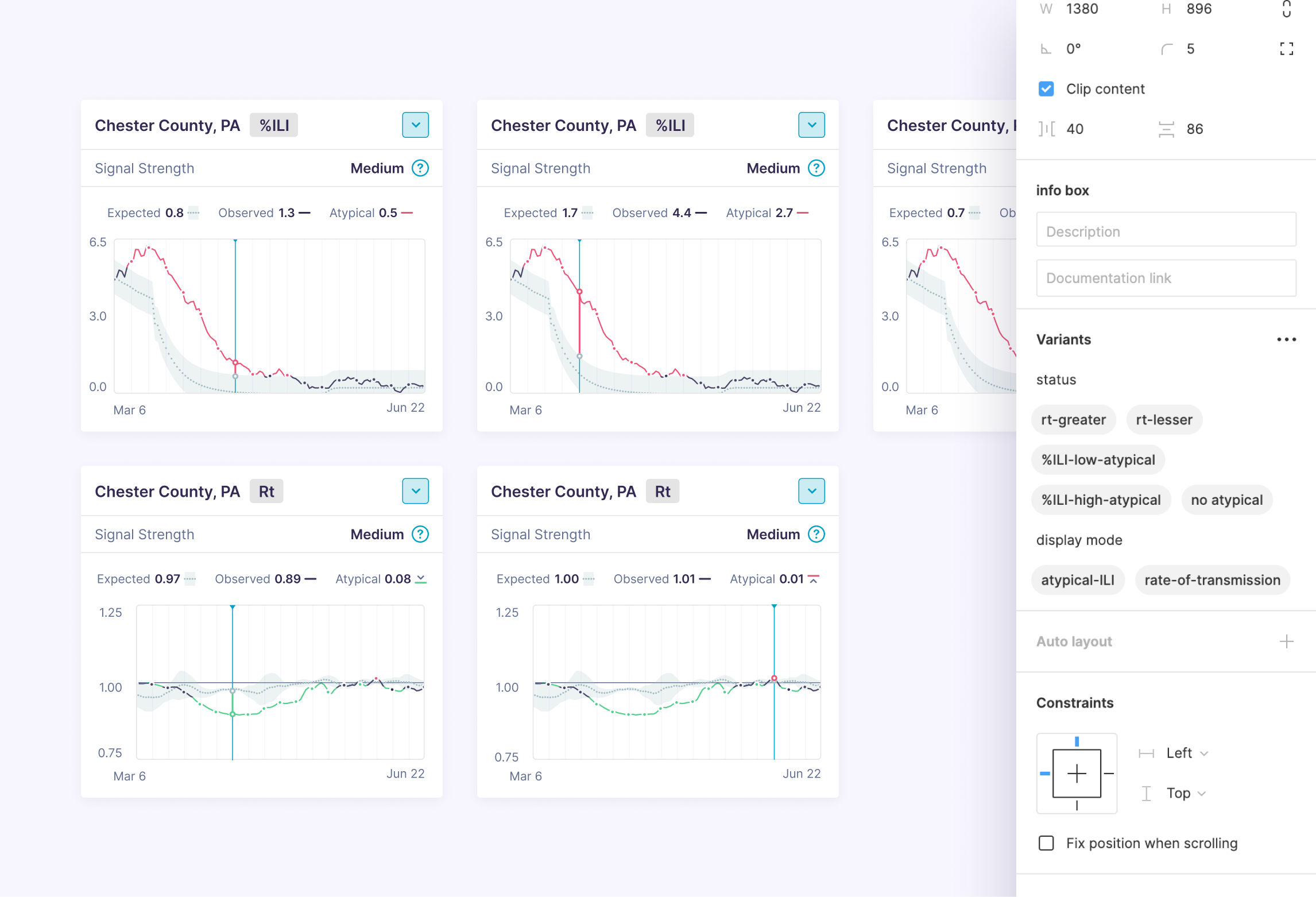Open the Variants more options menu
The height and width of the screenshot is (897, 1316).
pyautogui.click(x=1286, y=339)
